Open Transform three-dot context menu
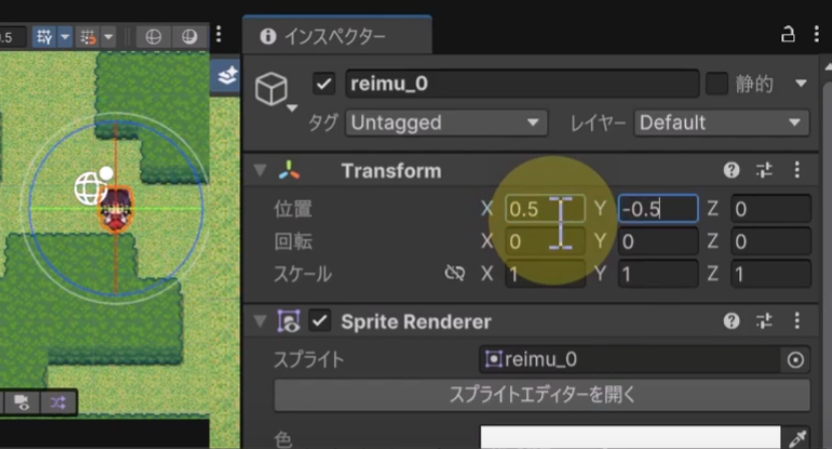This screenshot has height=449, width=832. (797, 170)
